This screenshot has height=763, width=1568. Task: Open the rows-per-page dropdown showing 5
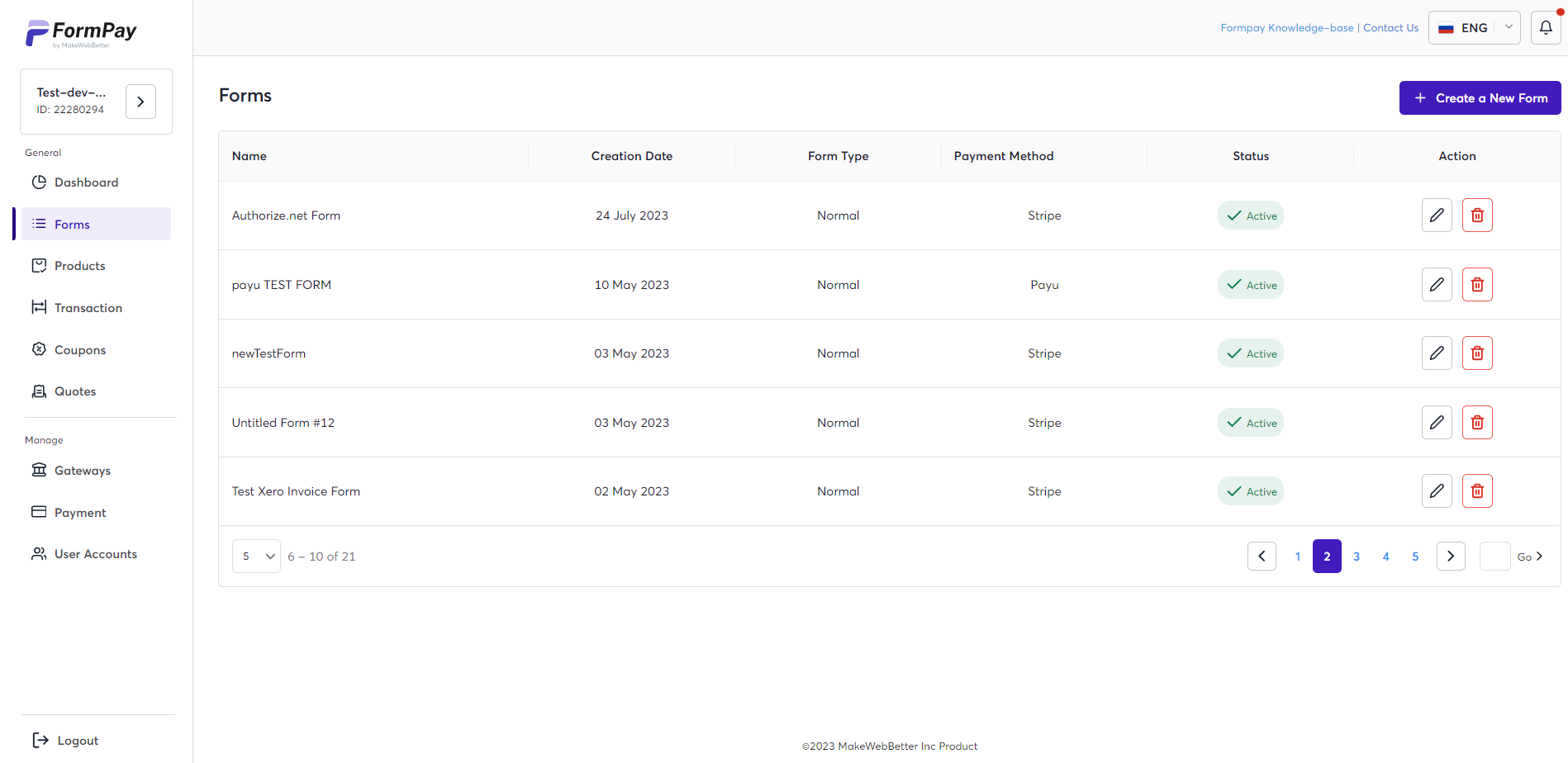tap(256, 557)
